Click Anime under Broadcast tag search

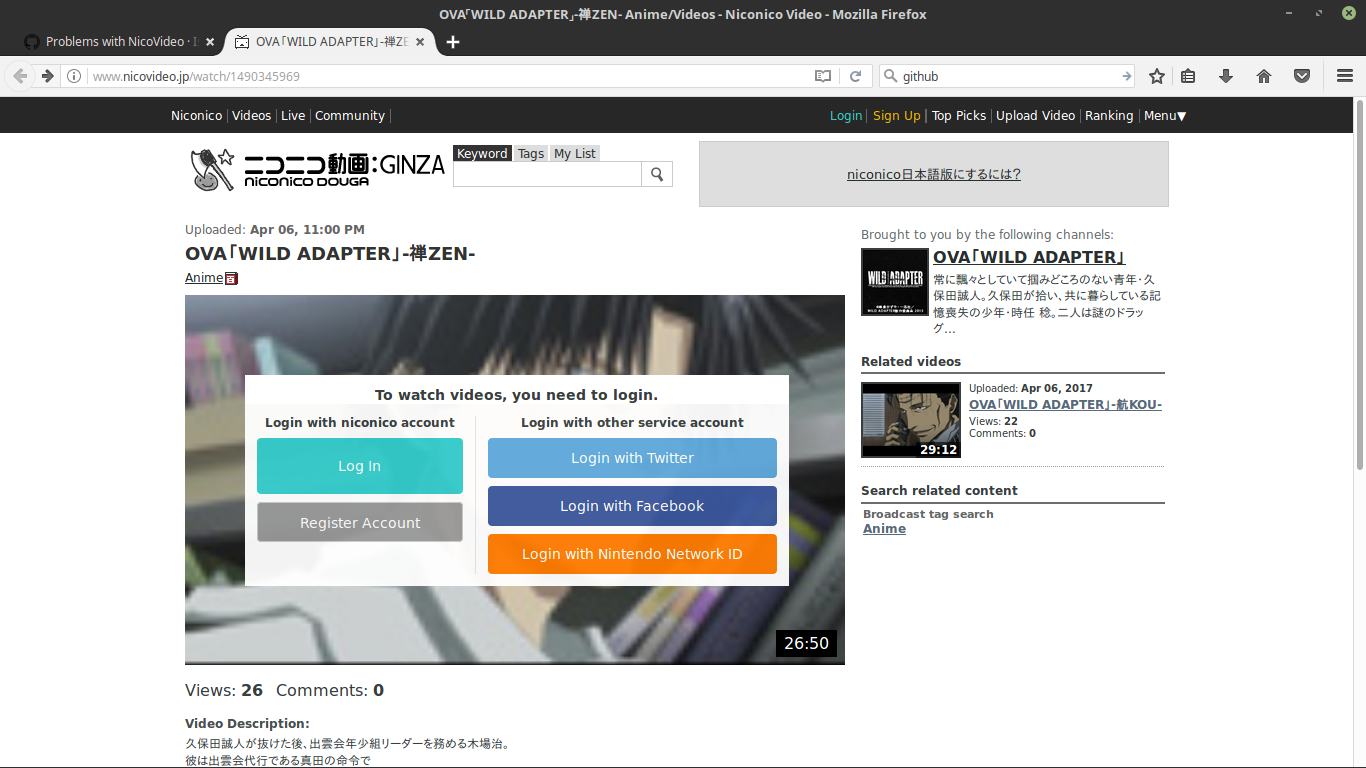point(884,529)
